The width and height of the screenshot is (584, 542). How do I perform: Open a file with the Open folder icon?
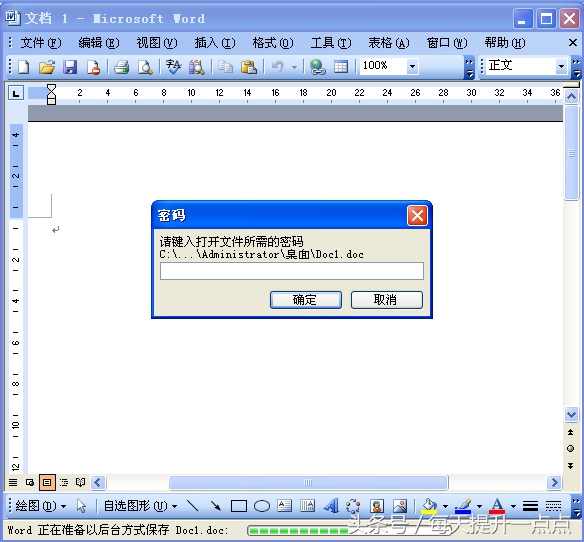point(47,67)
